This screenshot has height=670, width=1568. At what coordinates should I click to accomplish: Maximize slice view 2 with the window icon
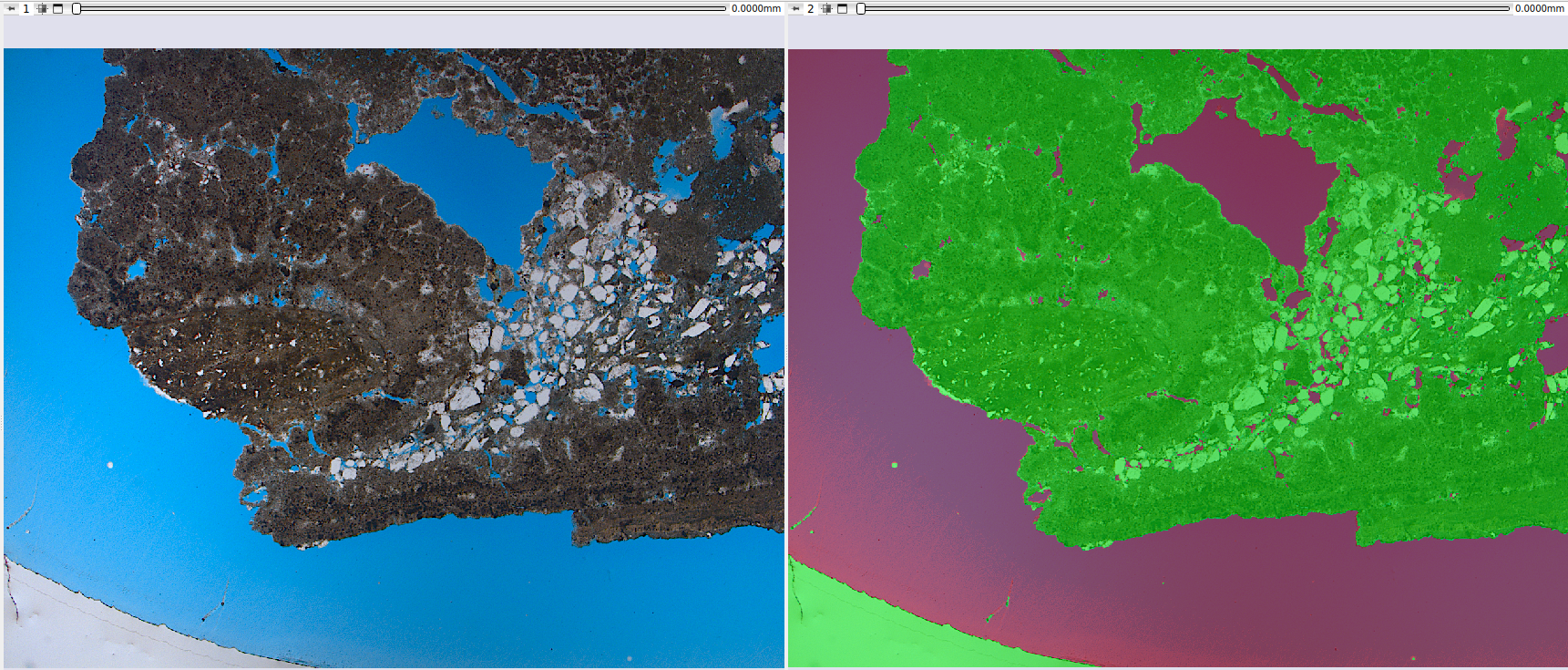(843, 8)
